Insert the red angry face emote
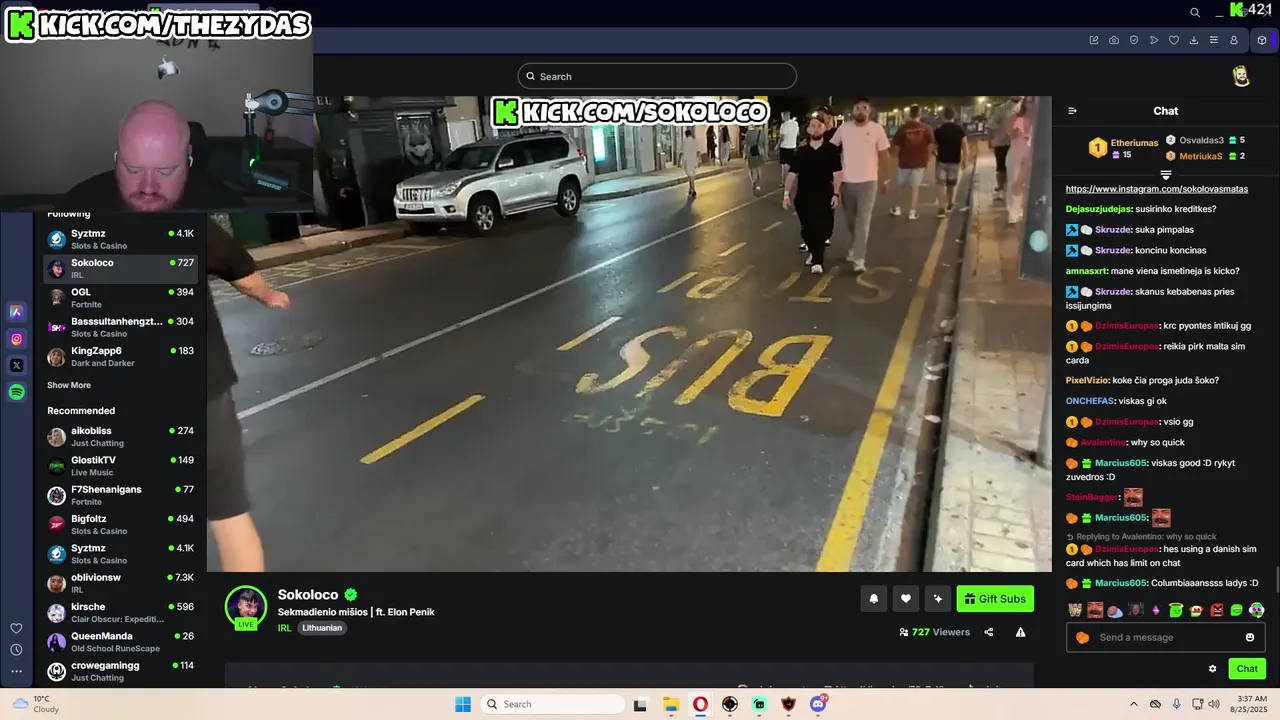This screenshot has height=720, width=1280. (1216, 610)
